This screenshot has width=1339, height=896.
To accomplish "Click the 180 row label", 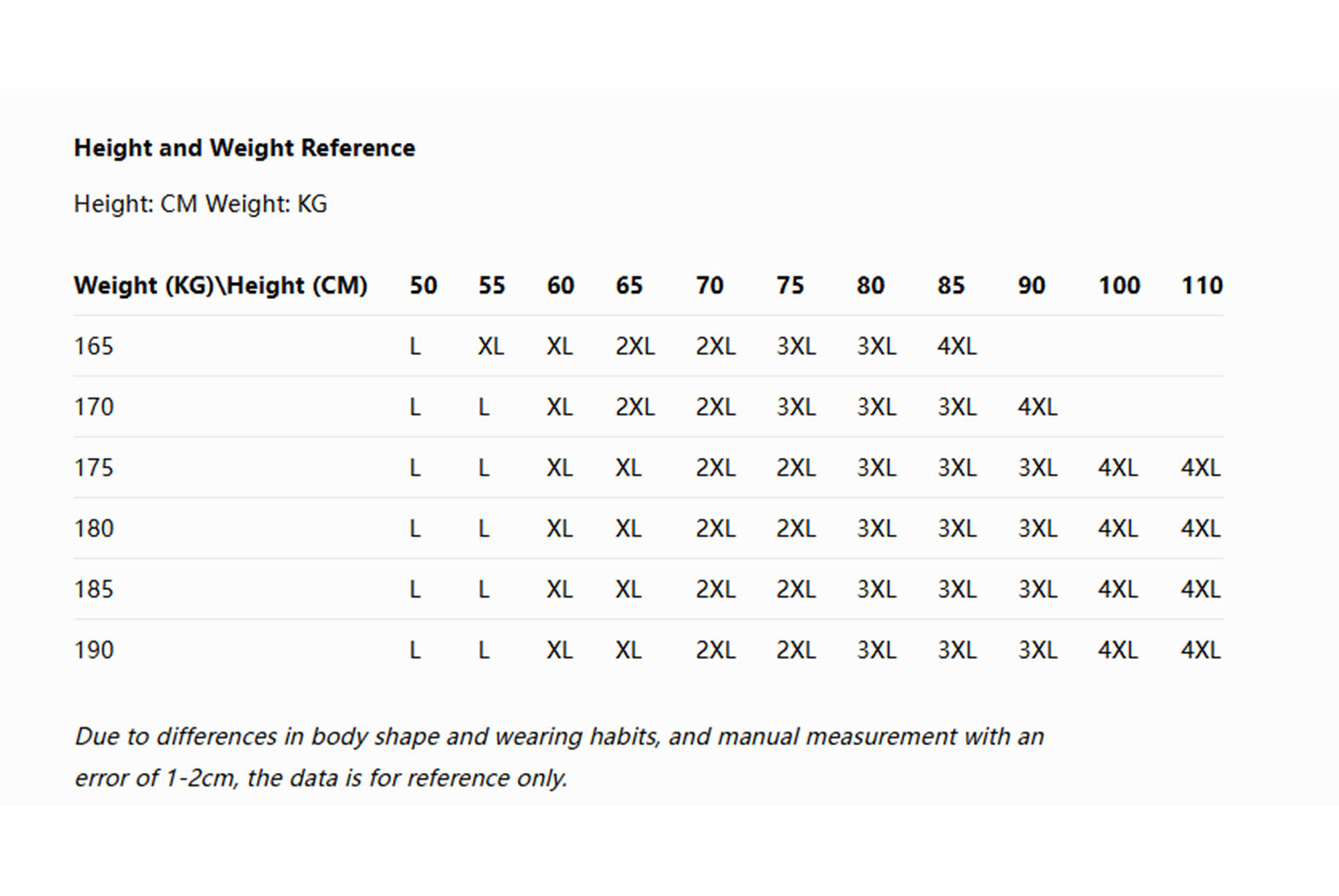I will [x=94, y=529].
